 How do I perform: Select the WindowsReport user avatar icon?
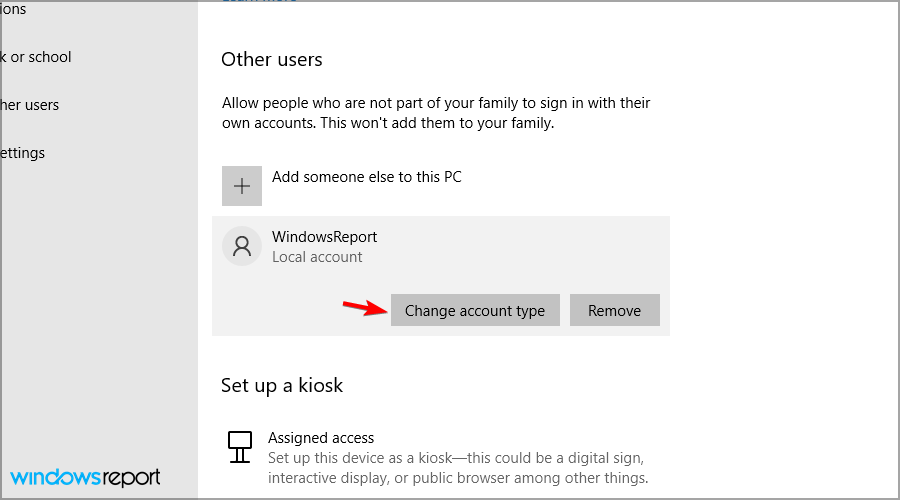point(242,246)
